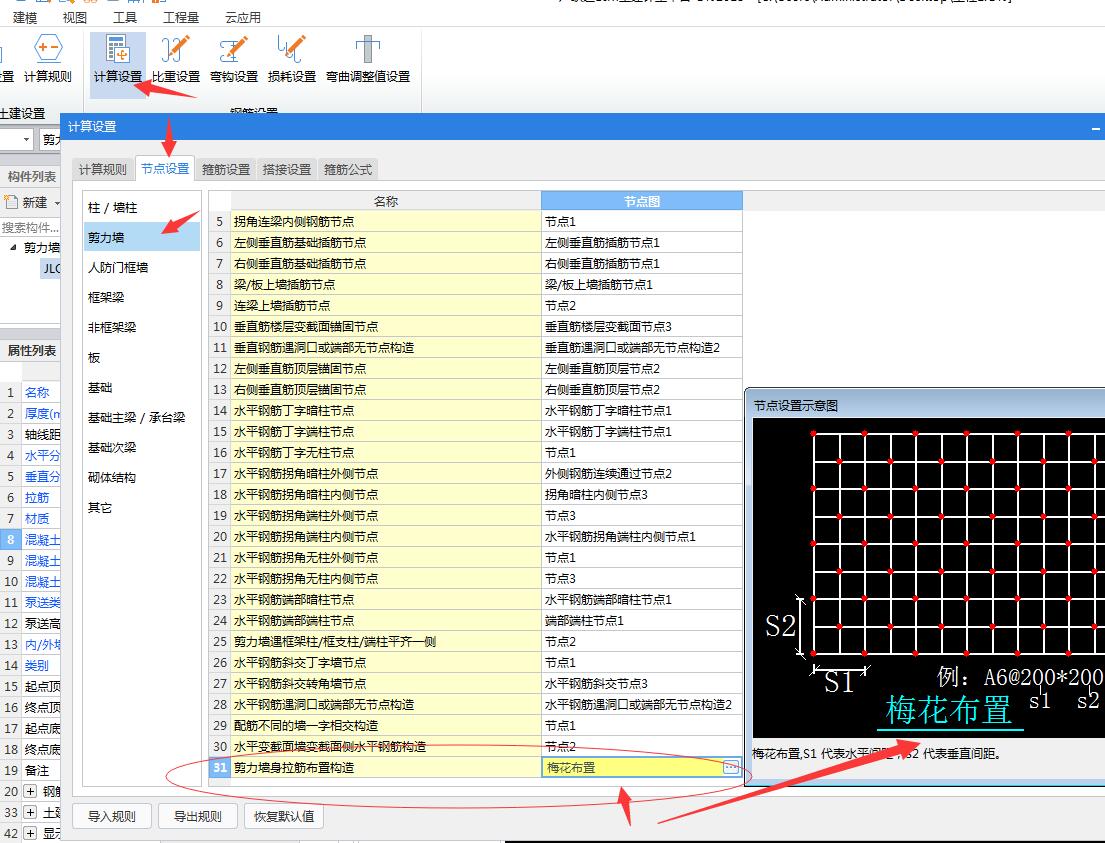Select 其它 category
The width and height of the screenshot is (1105, 843).
[142, 507]
